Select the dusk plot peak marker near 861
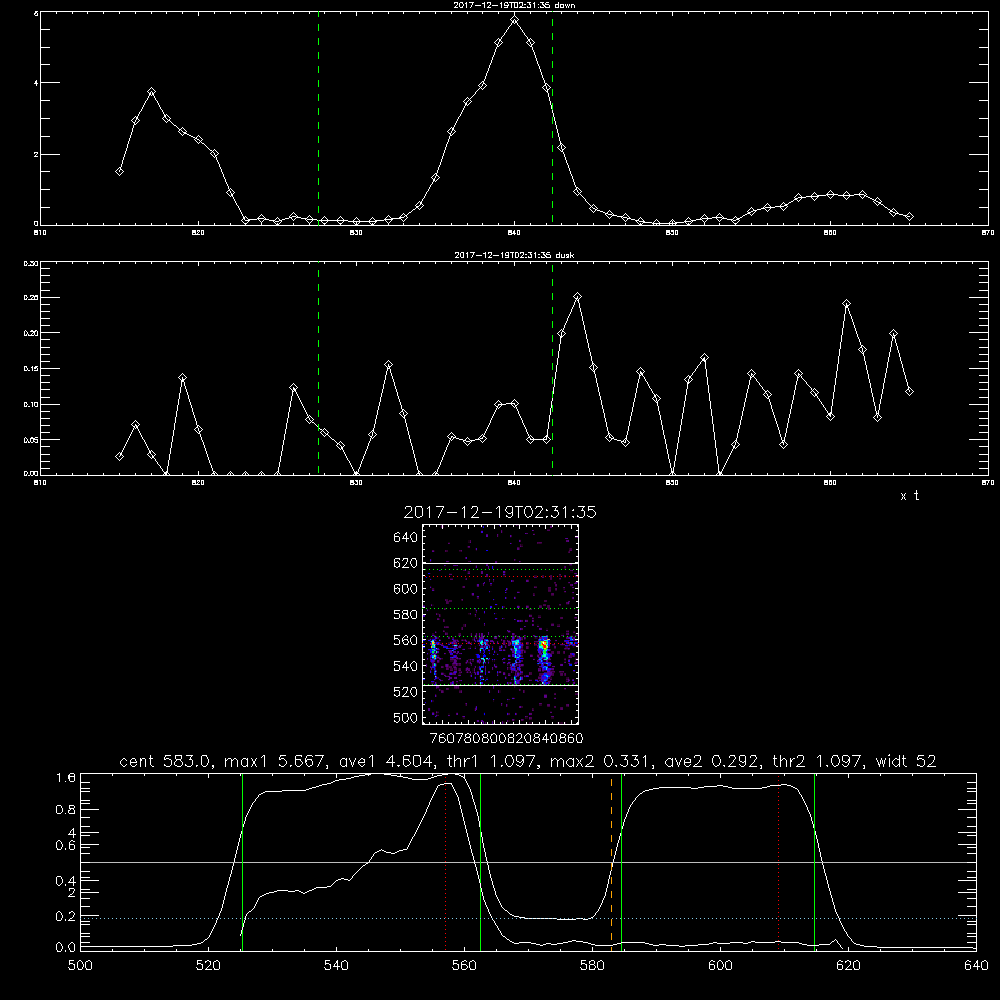Viewport: 1000px width, 1000px height. pyautogui.click(x=846, y=304)
